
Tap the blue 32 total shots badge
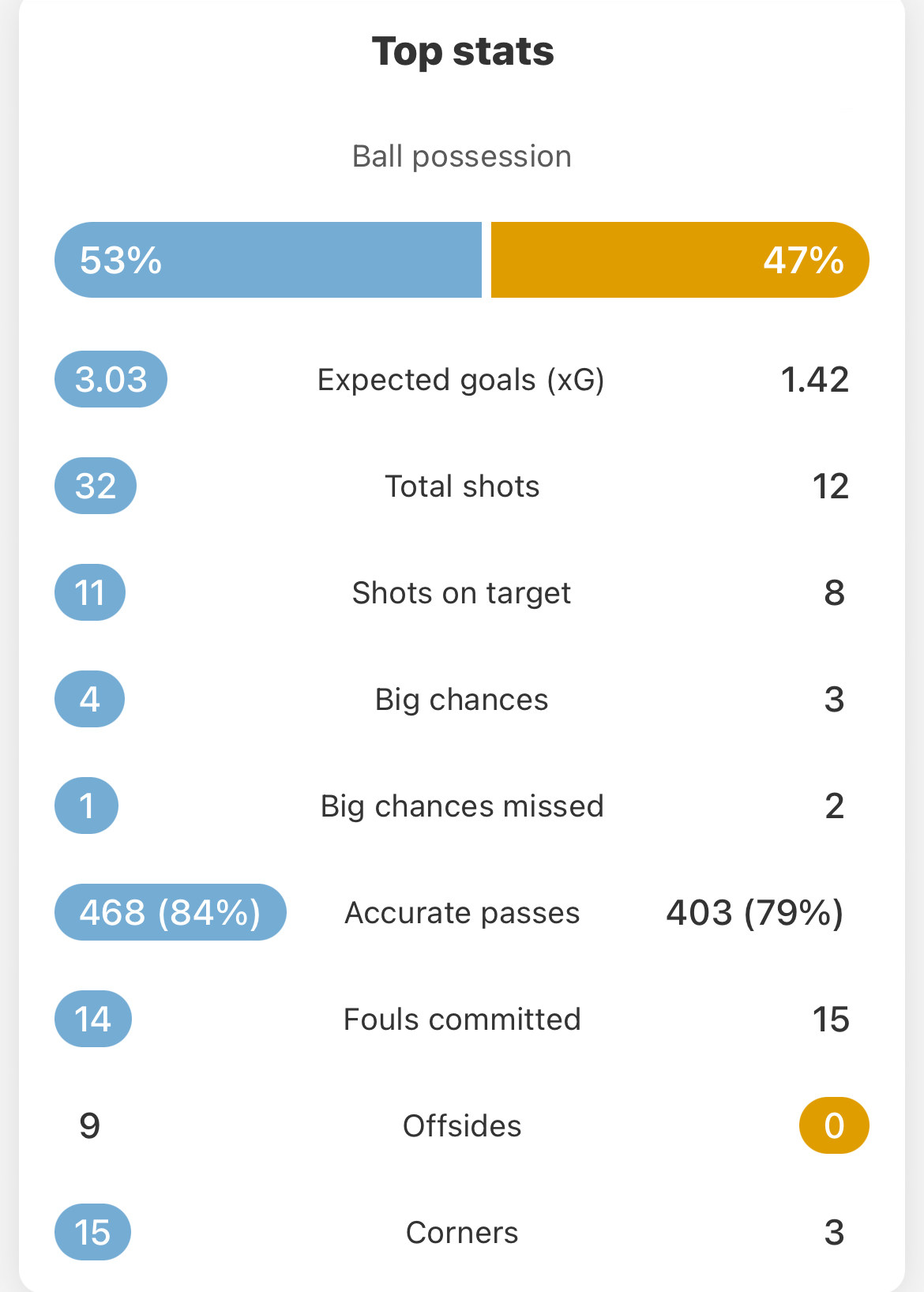pos(96,486)
